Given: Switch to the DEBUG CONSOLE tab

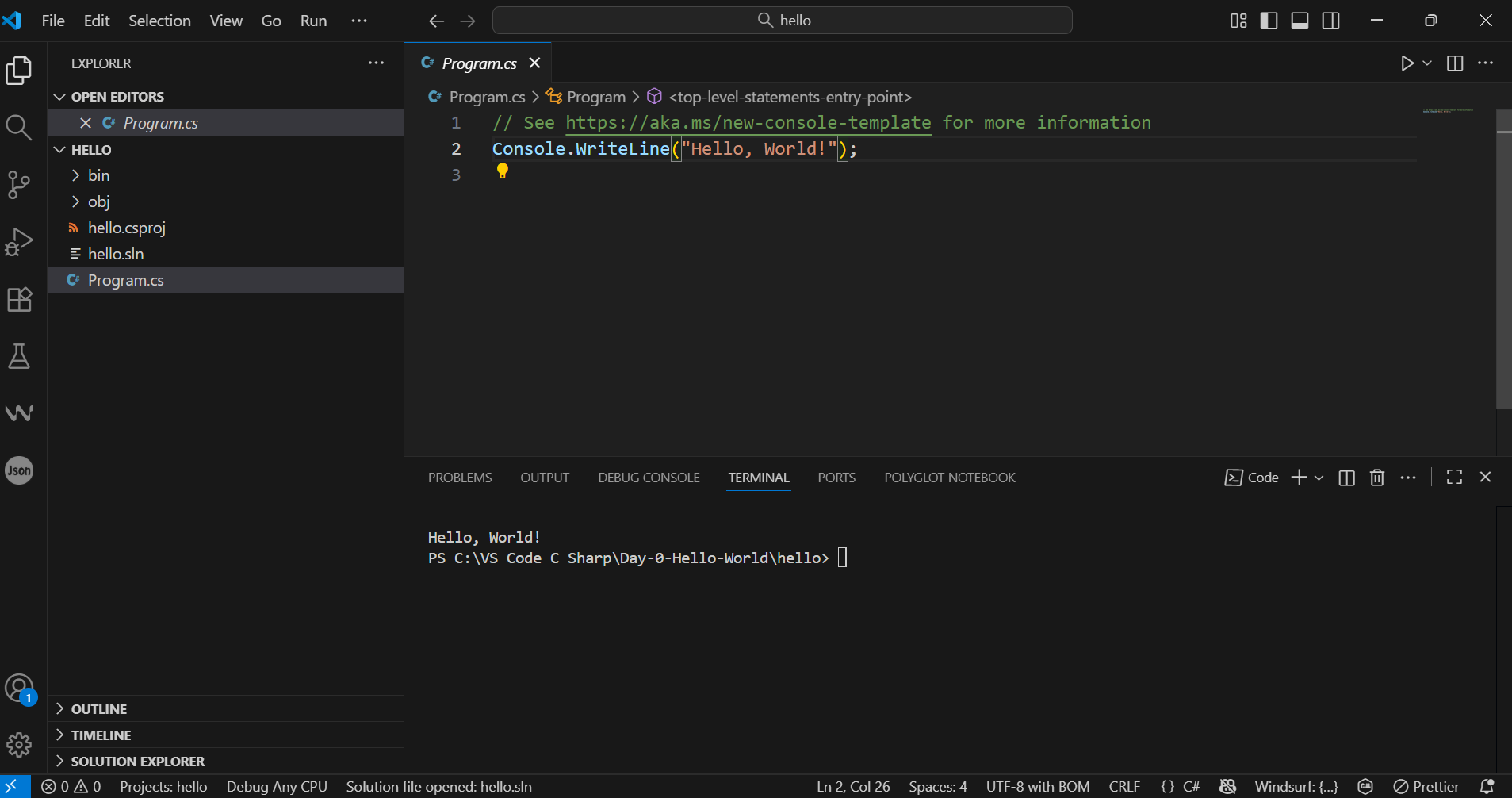Looking at the screenshot, I should click(x=649, y=478).
